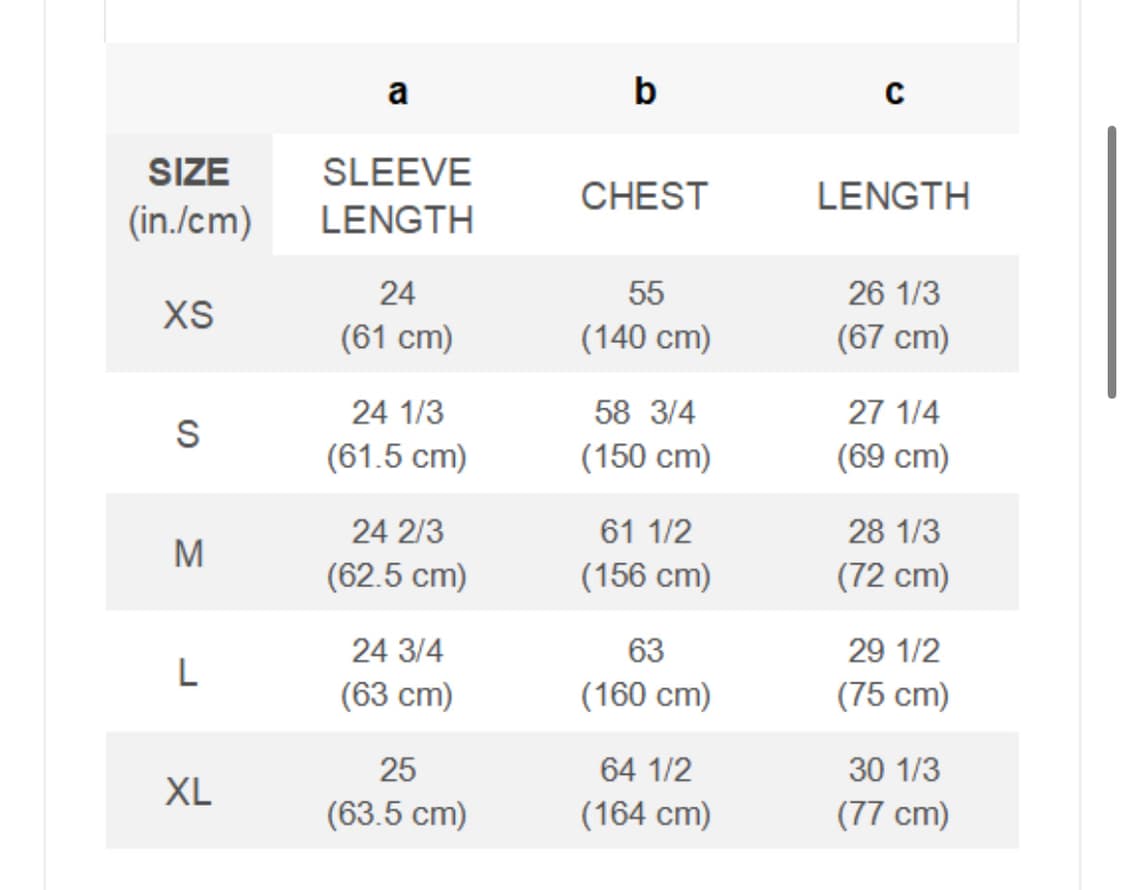The image size is (1125, 890).
Task: Click the XL sleeve length 25 cell
Action: tap(397, 791)
